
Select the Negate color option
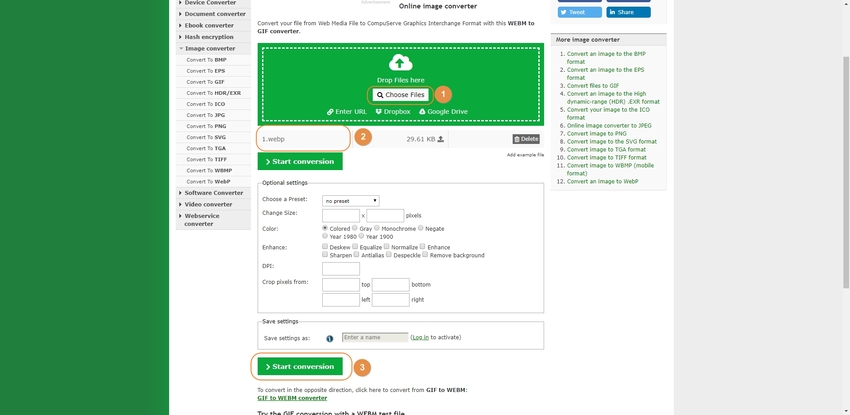421,228
